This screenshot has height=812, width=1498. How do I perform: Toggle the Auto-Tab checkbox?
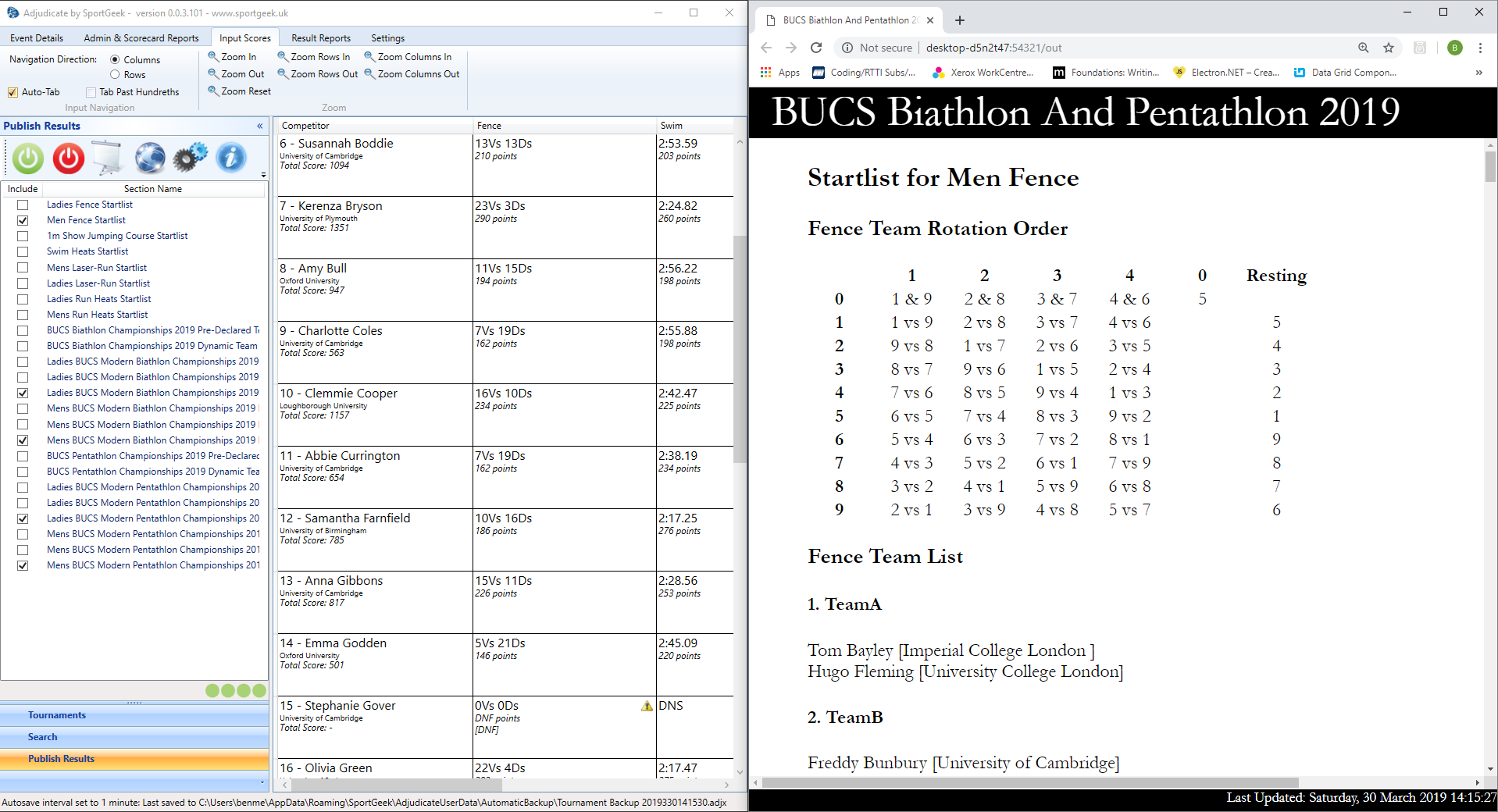click(x=13, y=92)
